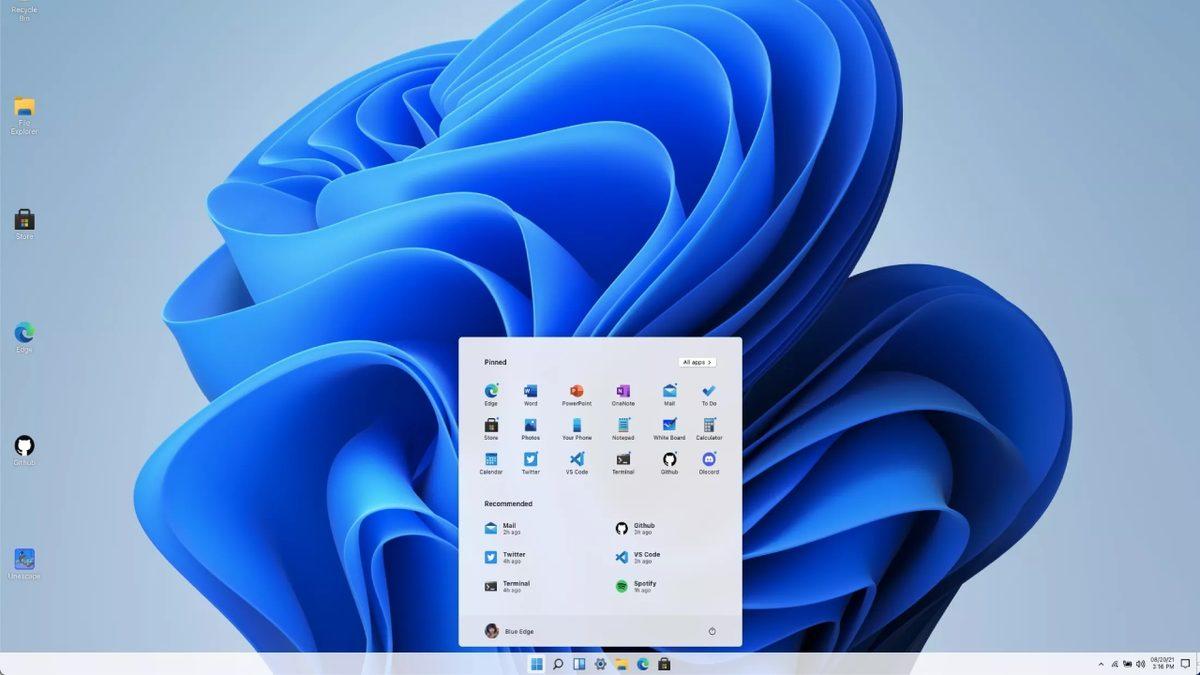The height and width of the screenshot is (675, 1200).
Task: Open Photos from the pinned apps
Action: [530, 426]
